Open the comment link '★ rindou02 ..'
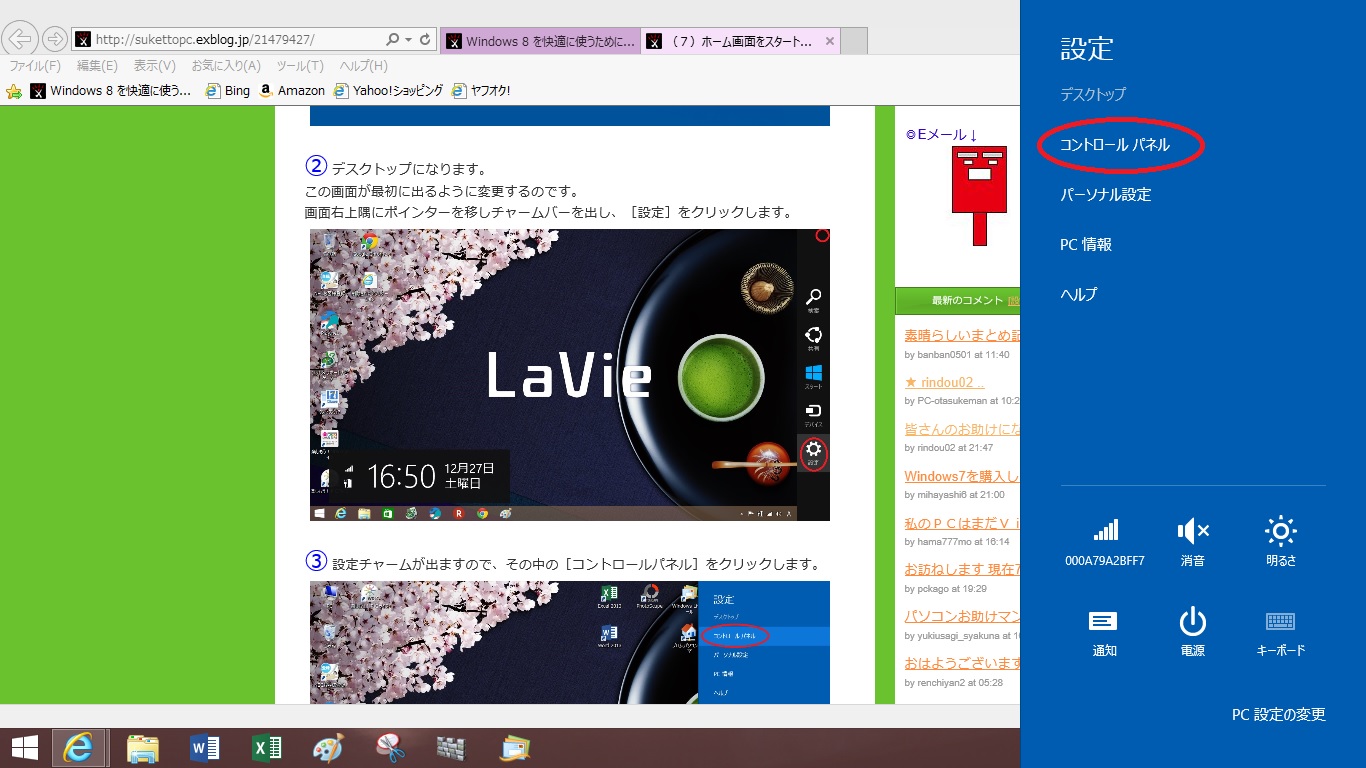 coord(944,382)
